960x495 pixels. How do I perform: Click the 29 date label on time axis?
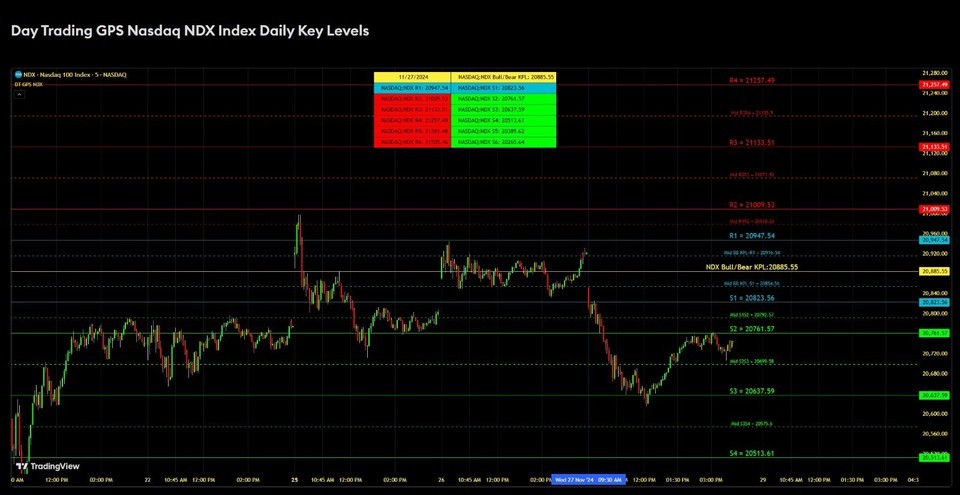click(x=762, y=480)
